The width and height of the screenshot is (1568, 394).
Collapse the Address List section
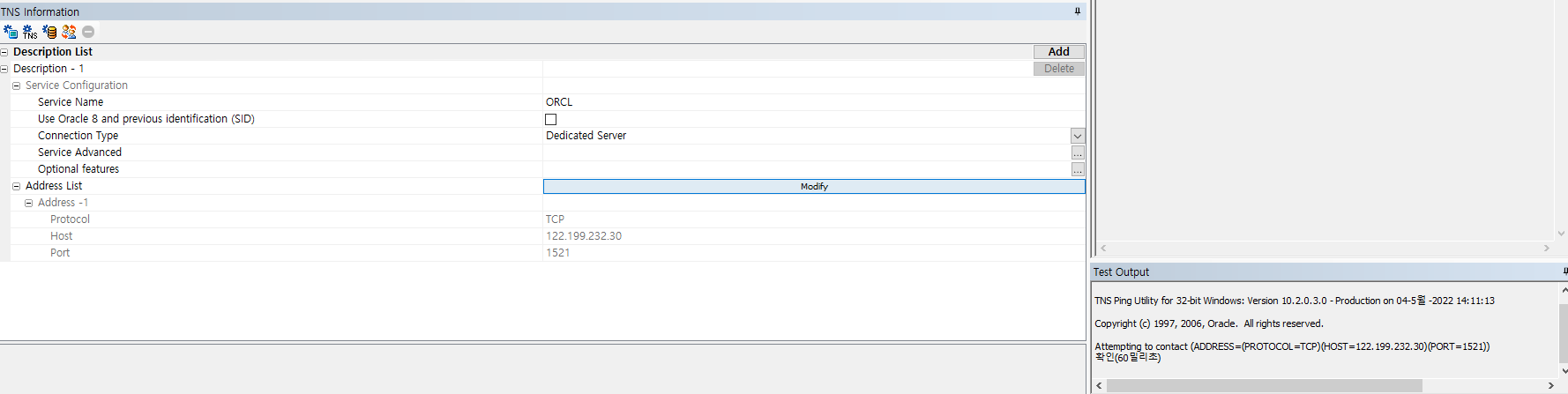click(17, 186)
